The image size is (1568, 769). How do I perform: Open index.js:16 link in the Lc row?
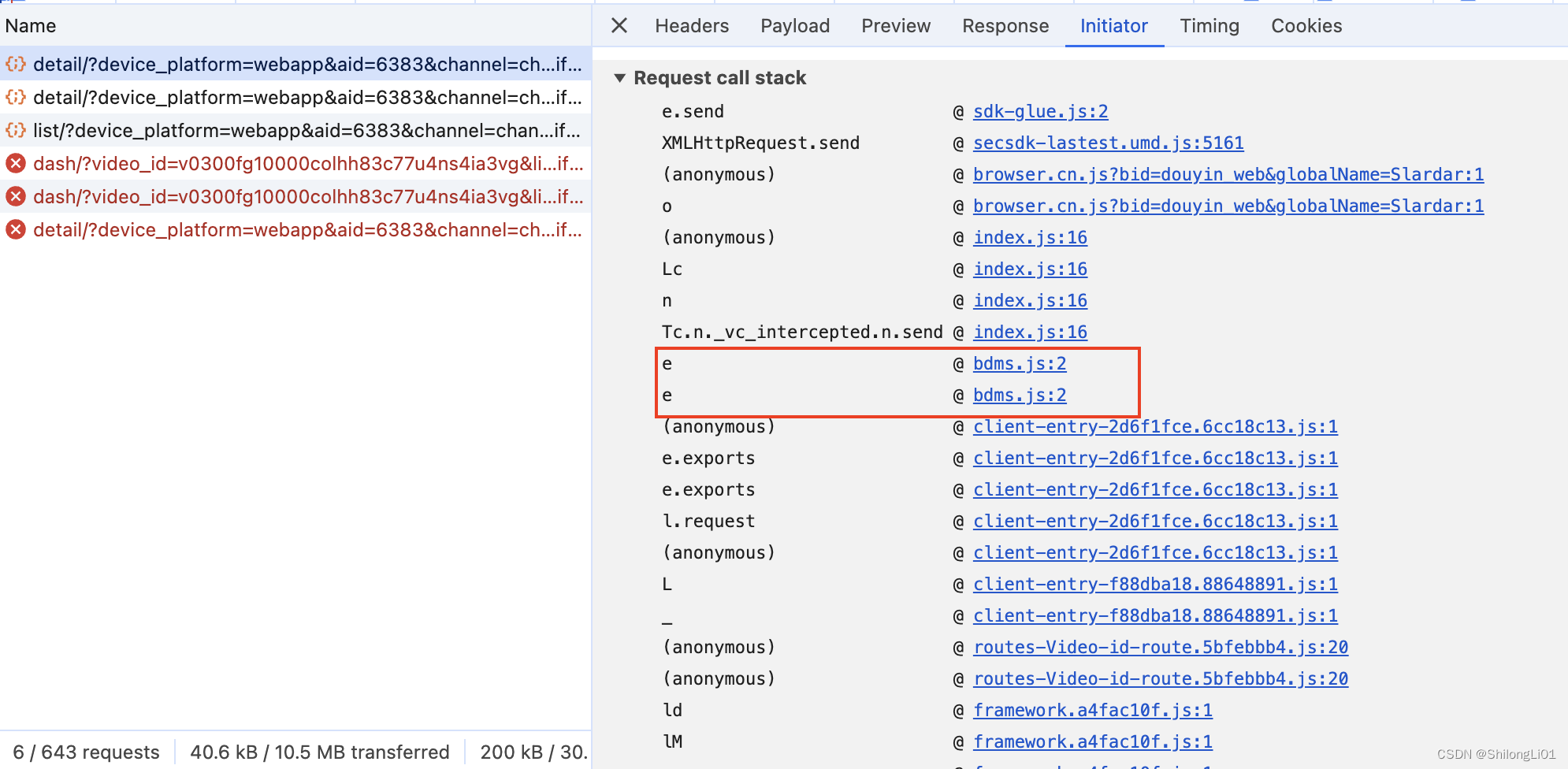pyautogui.click(x=1030, y=269)
